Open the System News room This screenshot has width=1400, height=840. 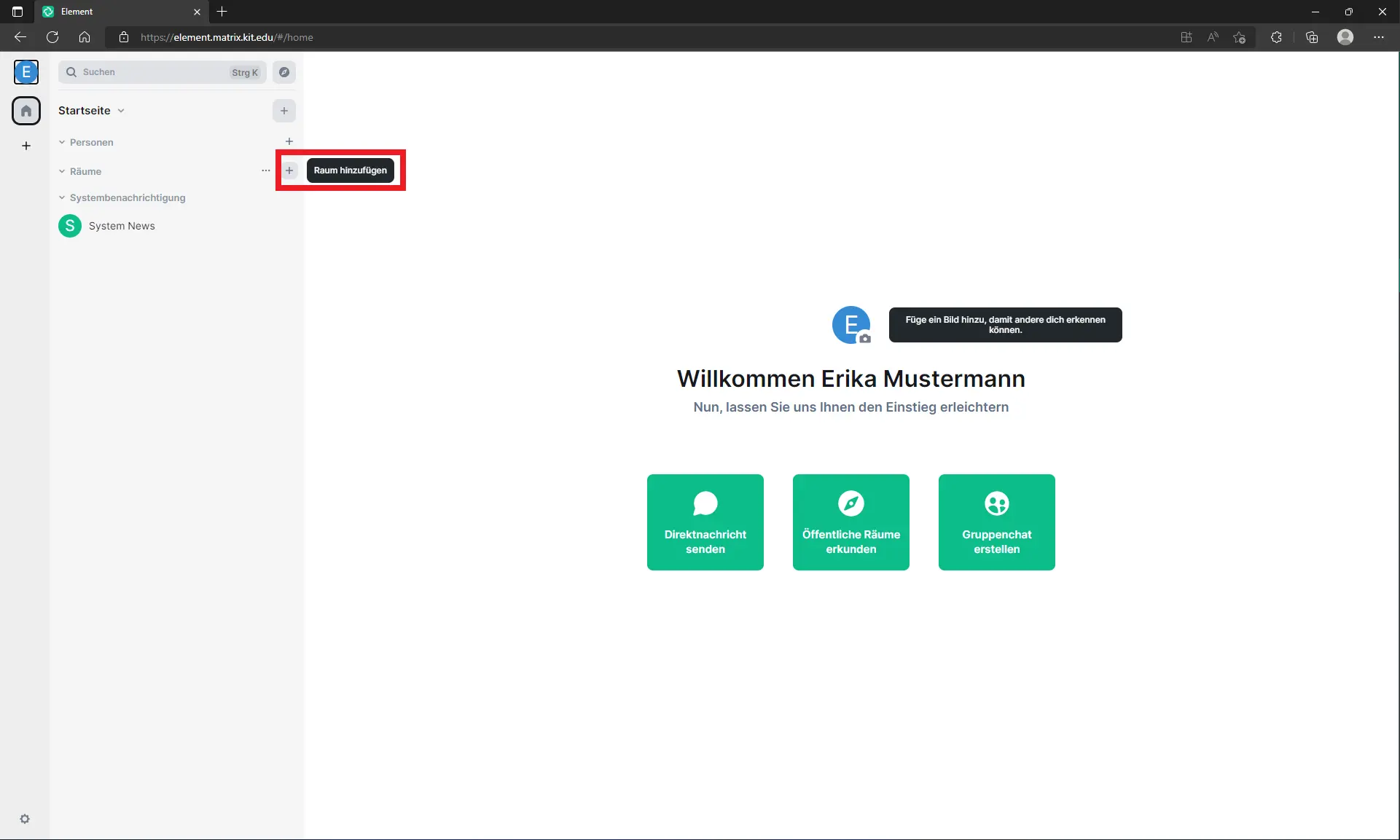tap(122, 226)
